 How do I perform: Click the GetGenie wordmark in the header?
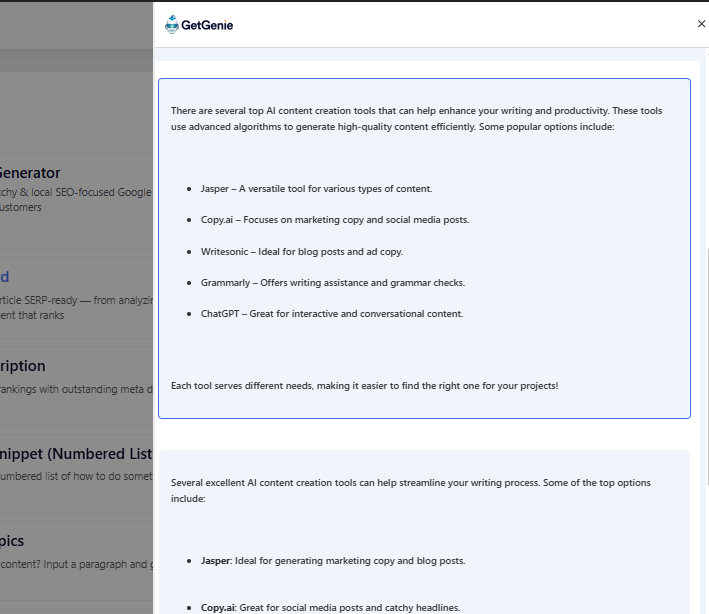pos(207,25)
